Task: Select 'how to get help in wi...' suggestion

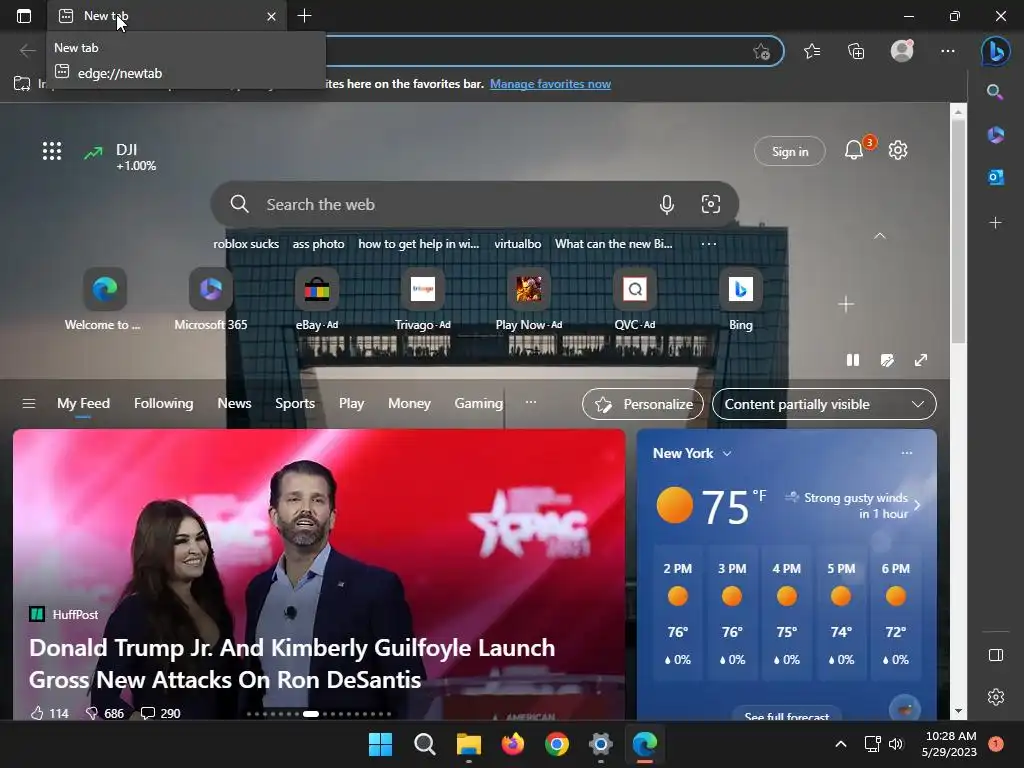Action: (x=419, y=244)
